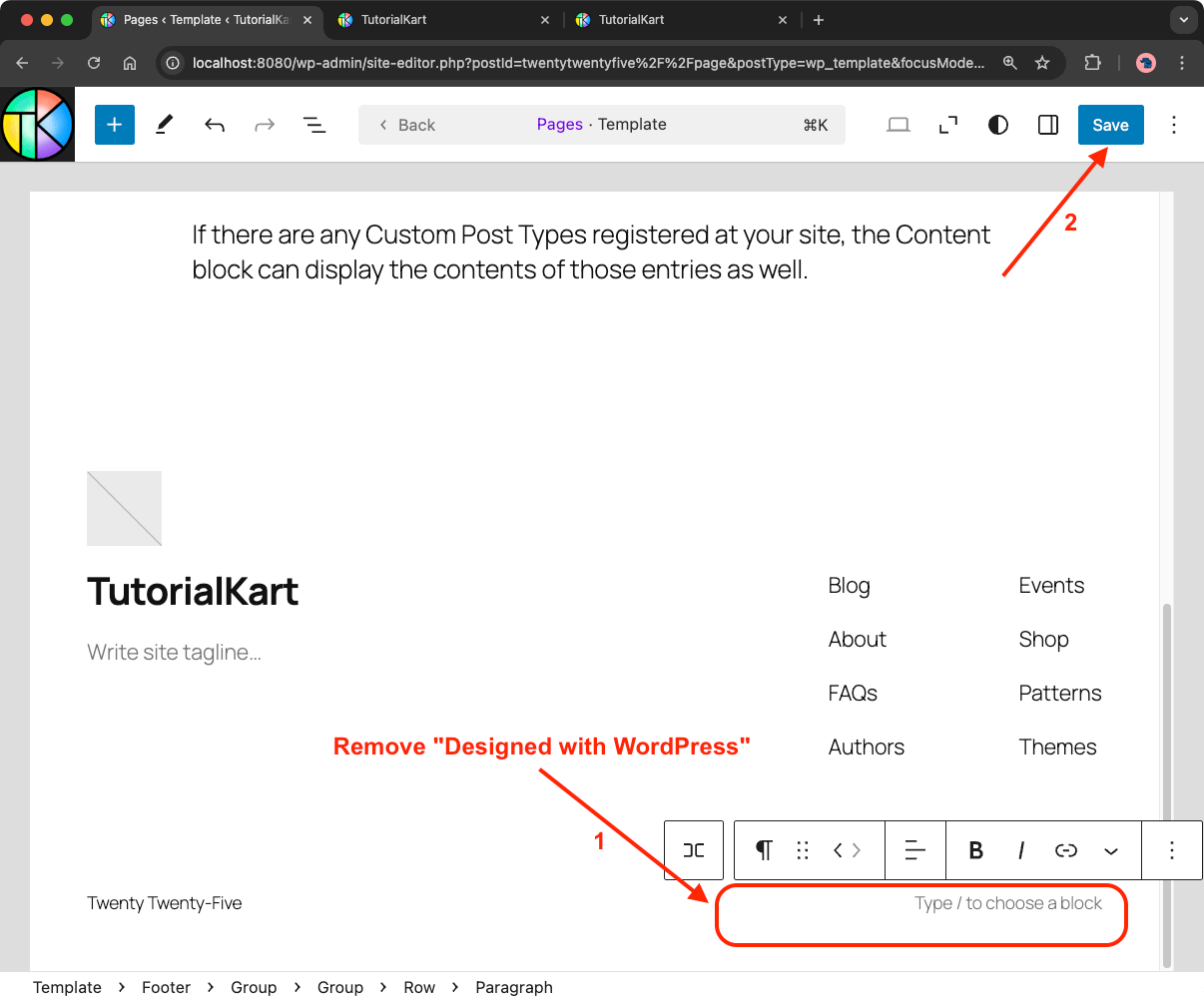Select Paragraph in the breadcrumb
This screenshot has height=1002, width=1204.
click(x=514, y=987)
